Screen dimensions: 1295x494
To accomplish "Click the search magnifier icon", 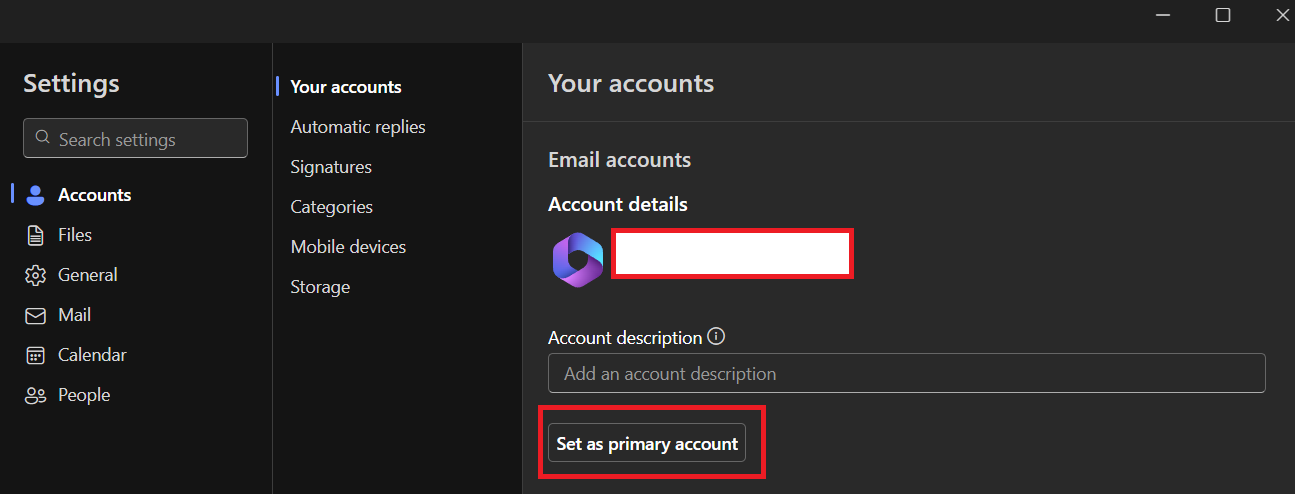I will pyautogui.click(x=42, y=138).
